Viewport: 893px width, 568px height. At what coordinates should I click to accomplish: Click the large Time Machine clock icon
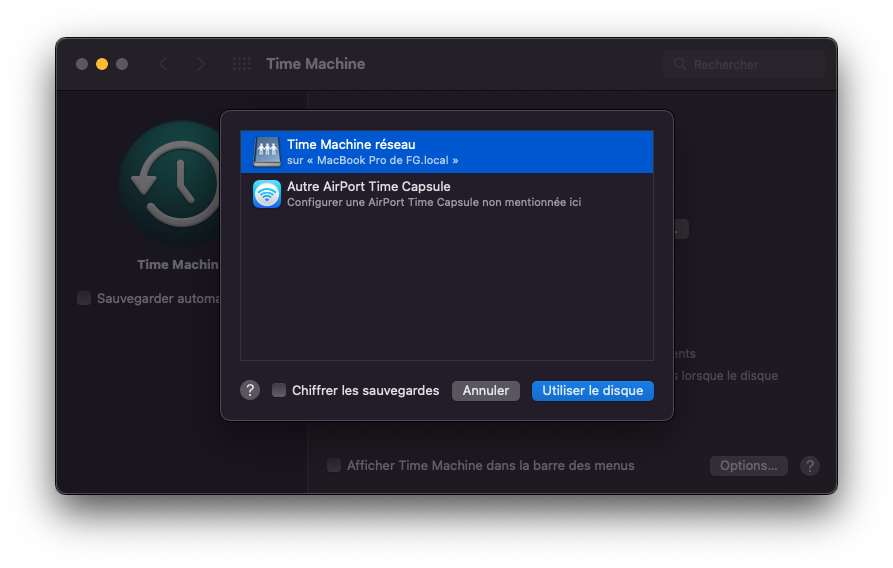pyautogui.click(x=171, y=183)
